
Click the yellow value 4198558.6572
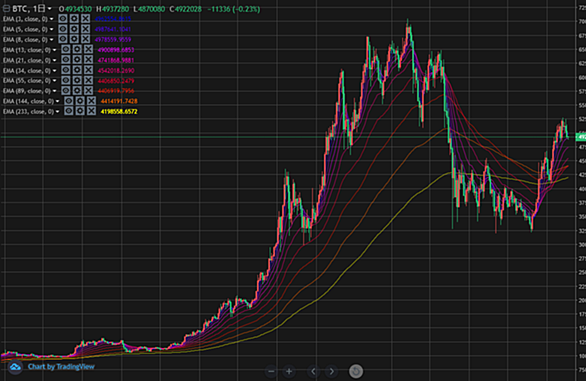coord(119,111)
